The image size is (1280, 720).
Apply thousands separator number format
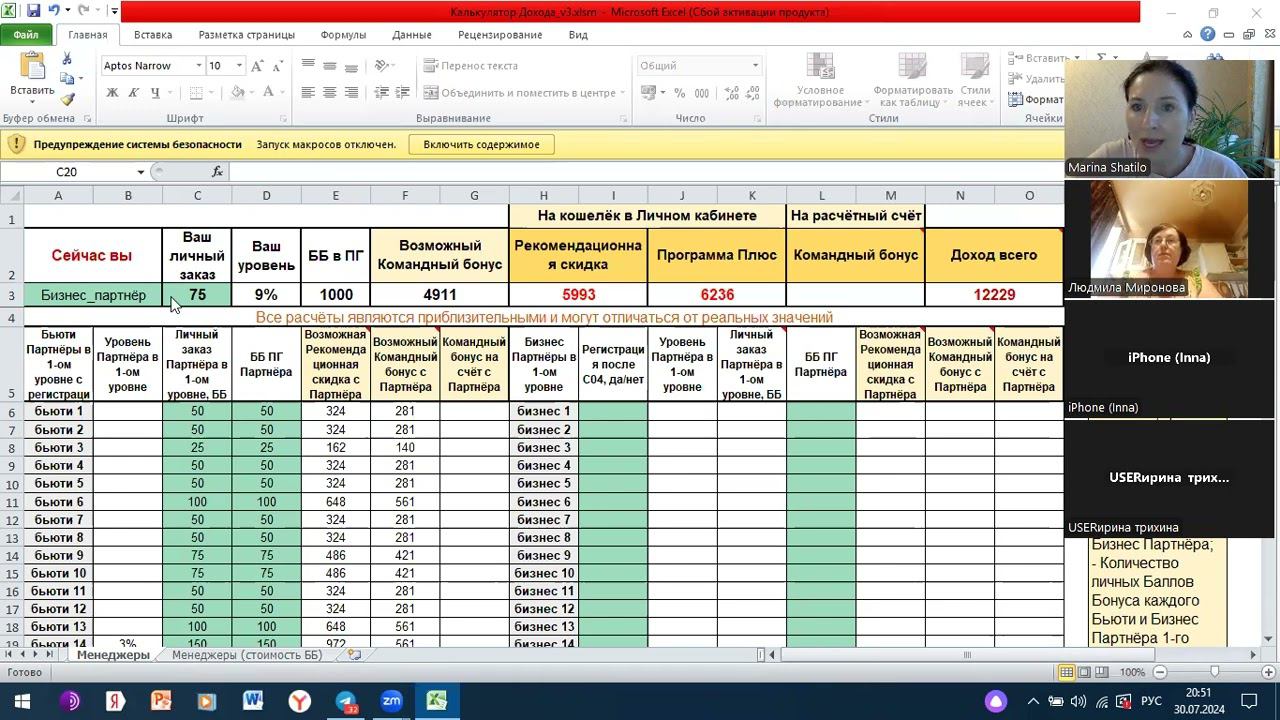click(x=700, y=93)
